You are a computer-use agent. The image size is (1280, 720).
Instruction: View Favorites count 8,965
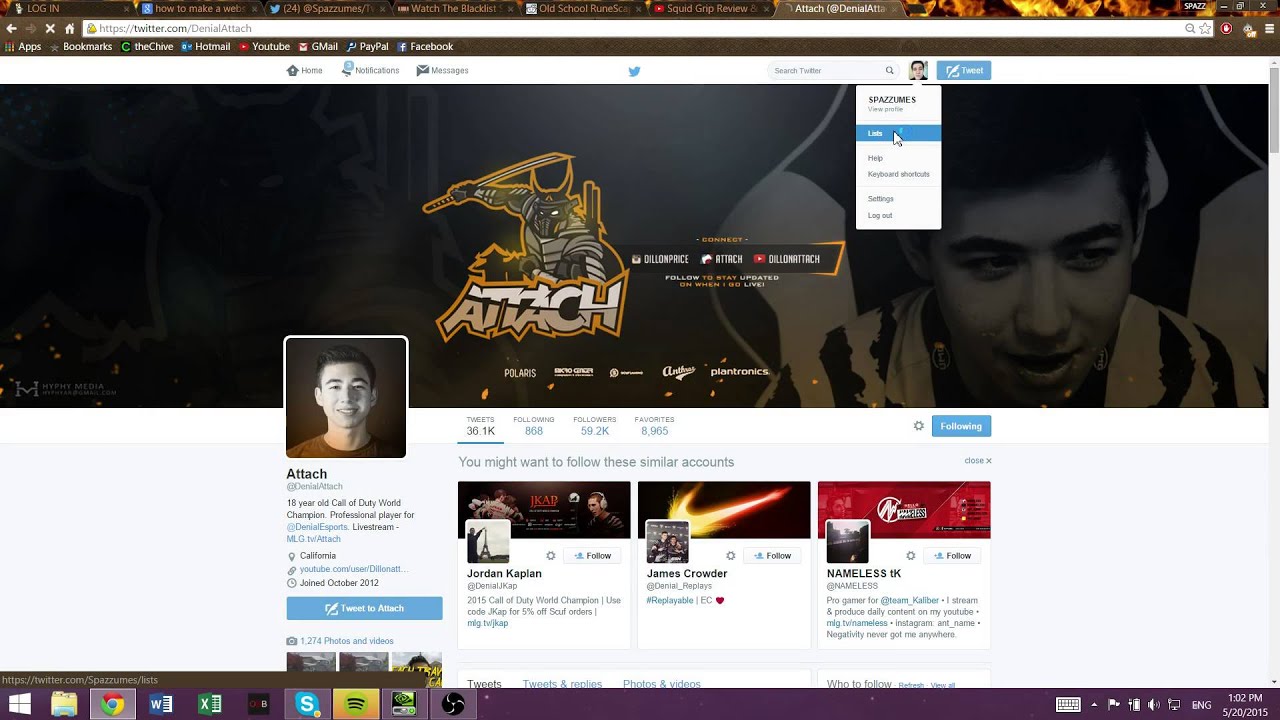(x=654, y=426)
